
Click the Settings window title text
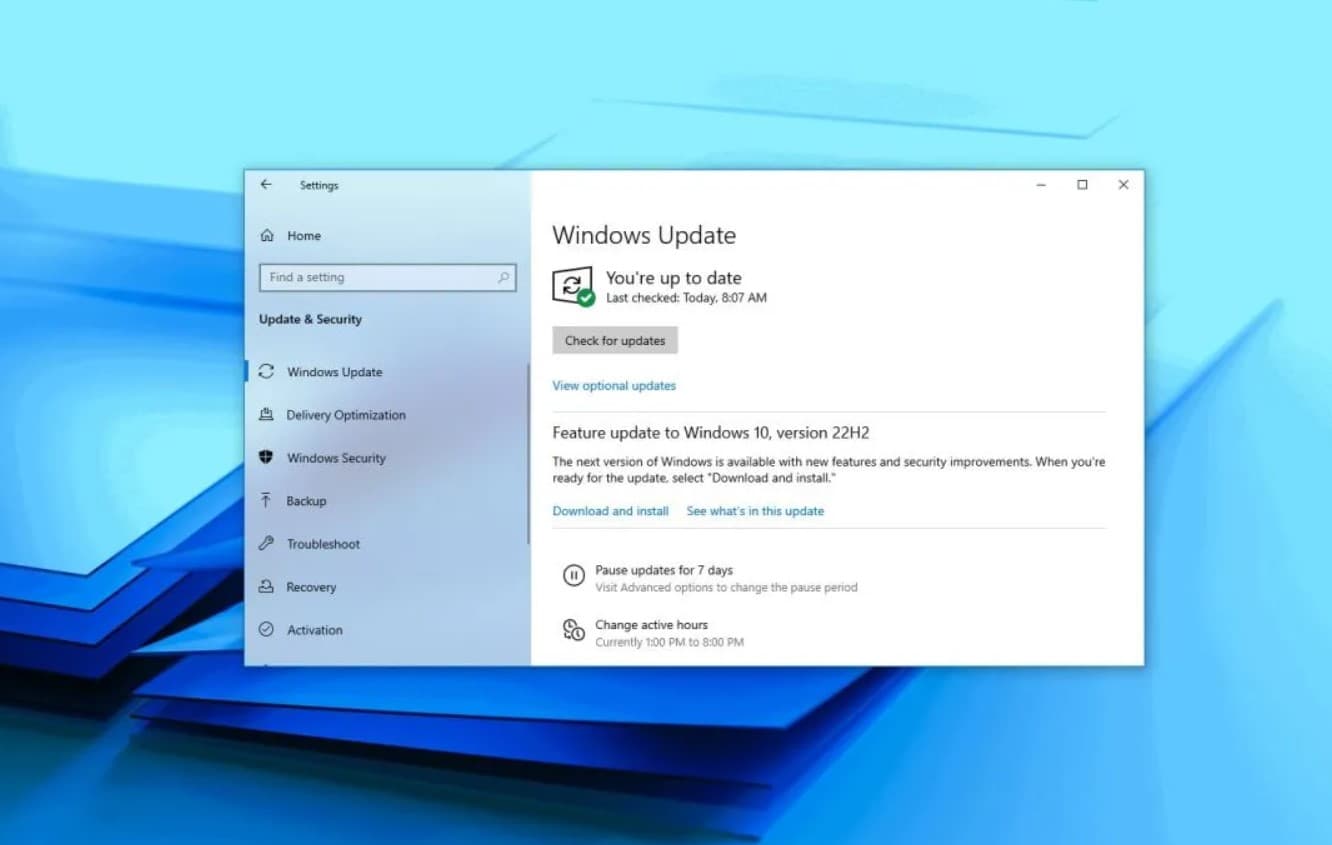319,185
